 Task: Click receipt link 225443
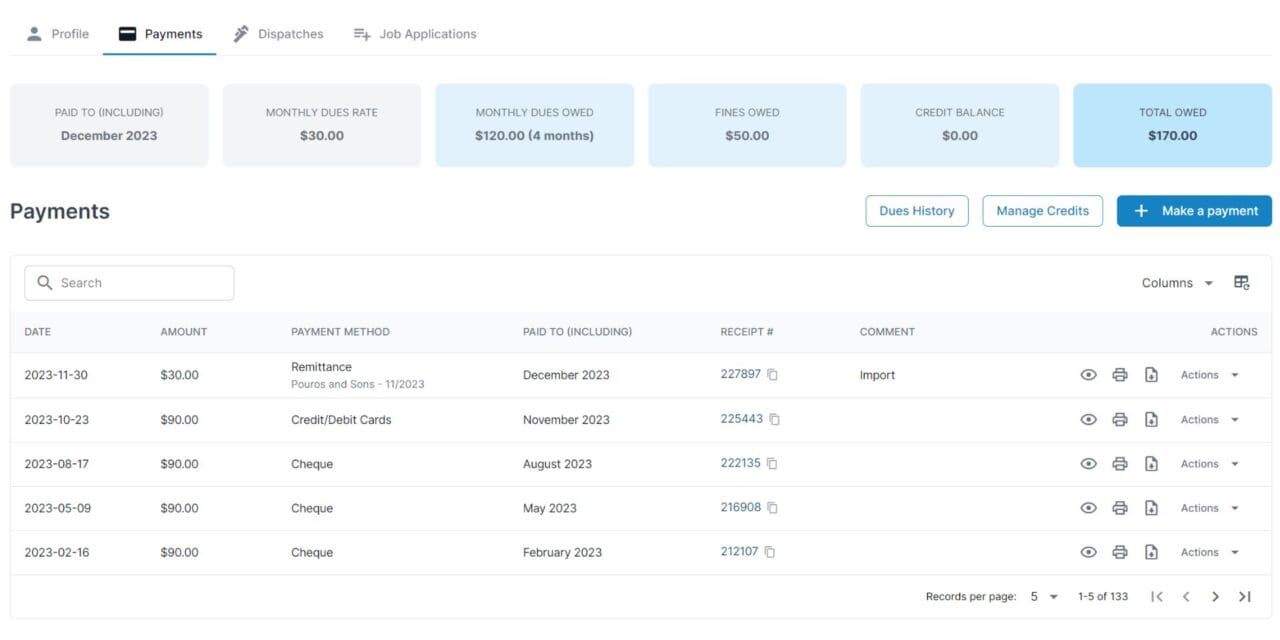pos(744,418)
